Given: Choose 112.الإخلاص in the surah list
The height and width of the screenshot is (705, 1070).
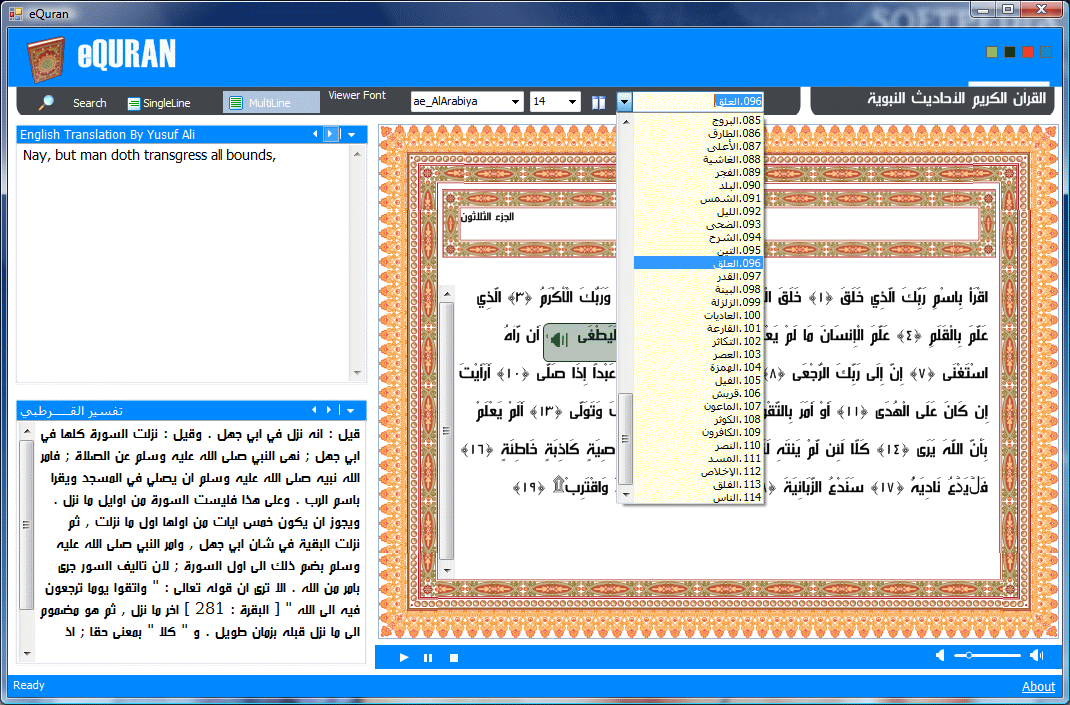Looking at the screenshot, I should (698, 470).
